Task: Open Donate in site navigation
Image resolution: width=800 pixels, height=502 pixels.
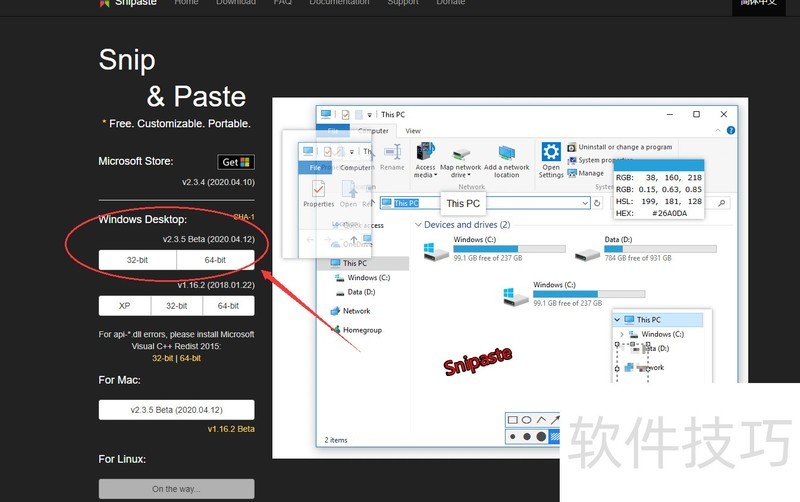Action: tap(451, 3)
